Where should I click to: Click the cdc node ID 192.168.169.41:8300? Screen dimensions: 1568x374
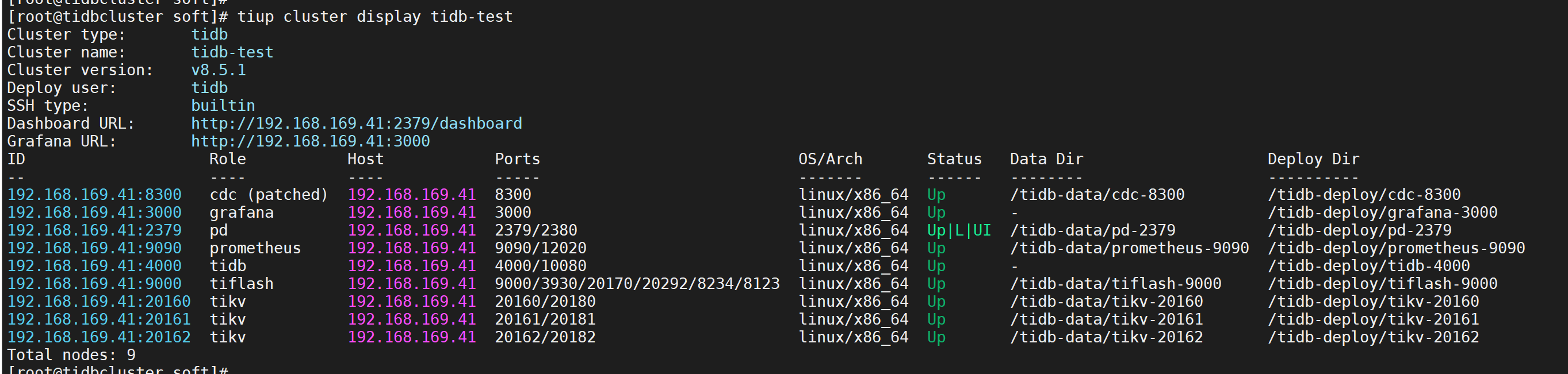(94, 195)
